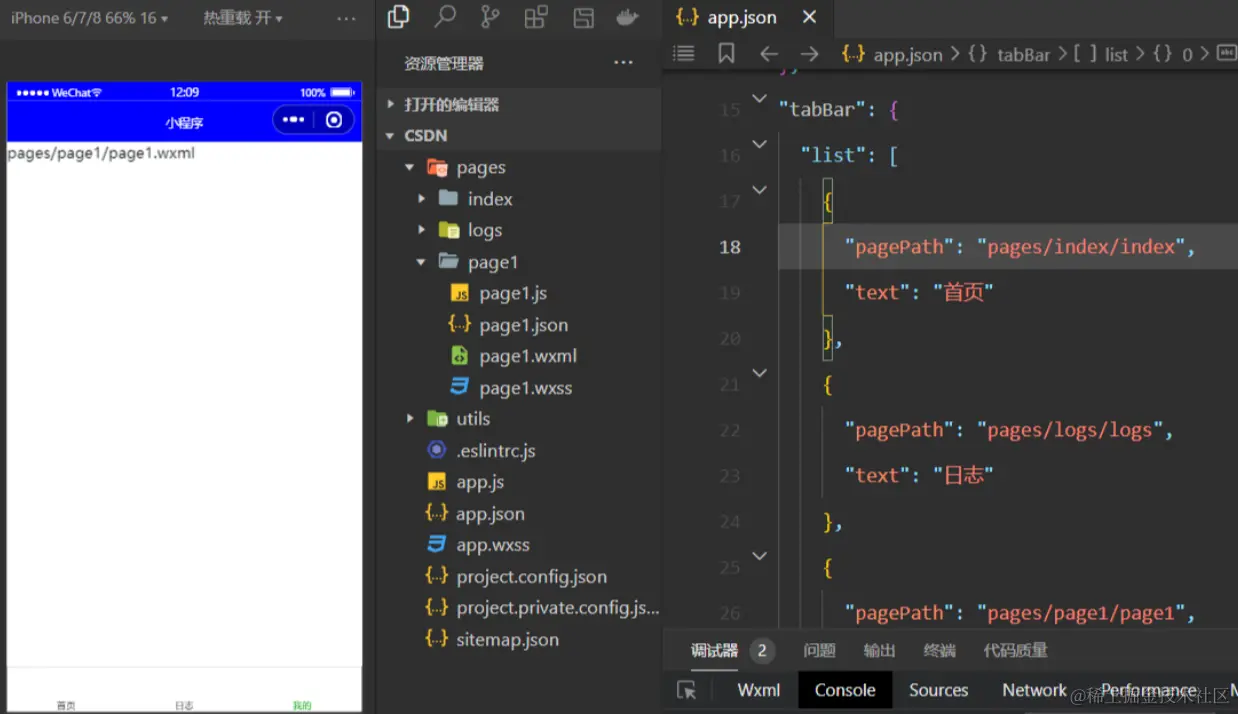
Task: Go back with the left arrow
Action: 768,54
